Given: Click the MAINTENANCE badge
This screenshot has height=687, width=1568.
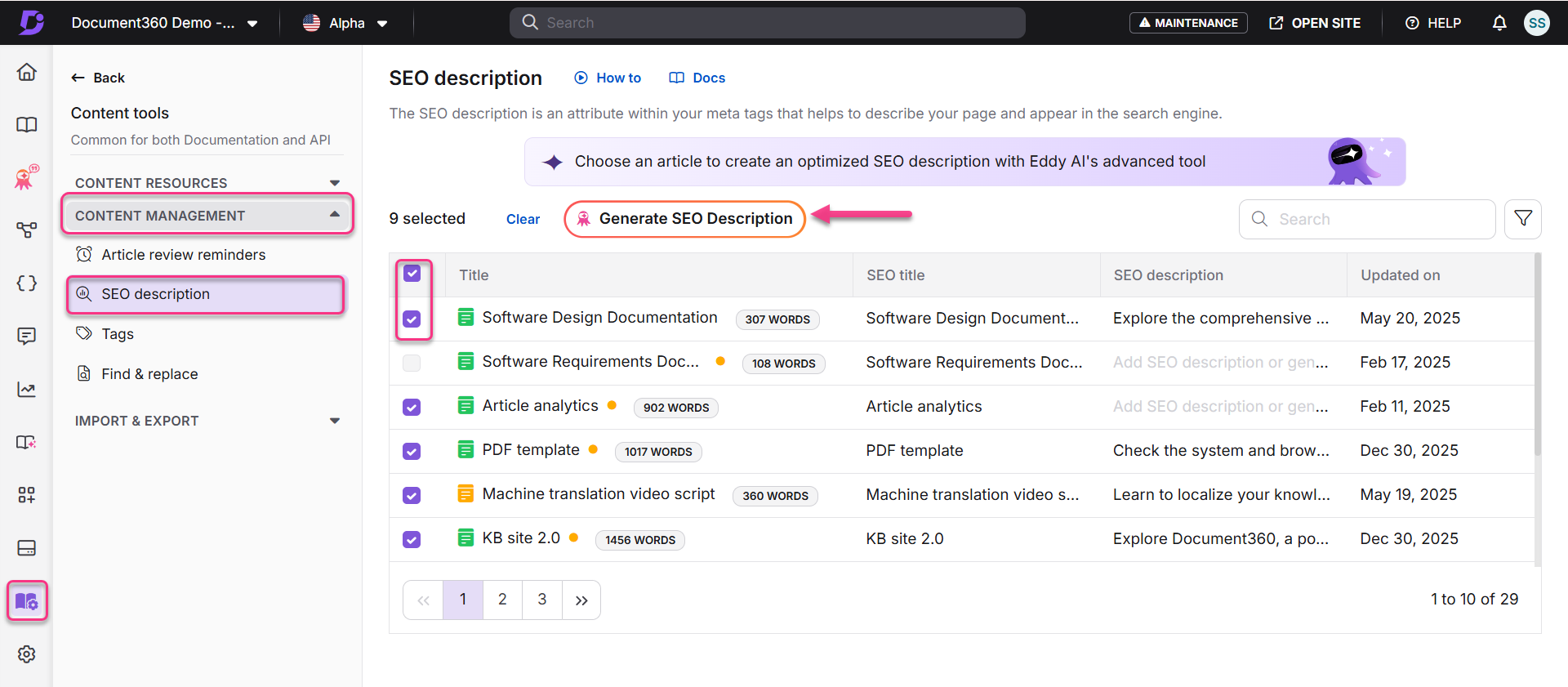Looking at the screenshot, I should pyautogui.click(x=1188, y=23).
